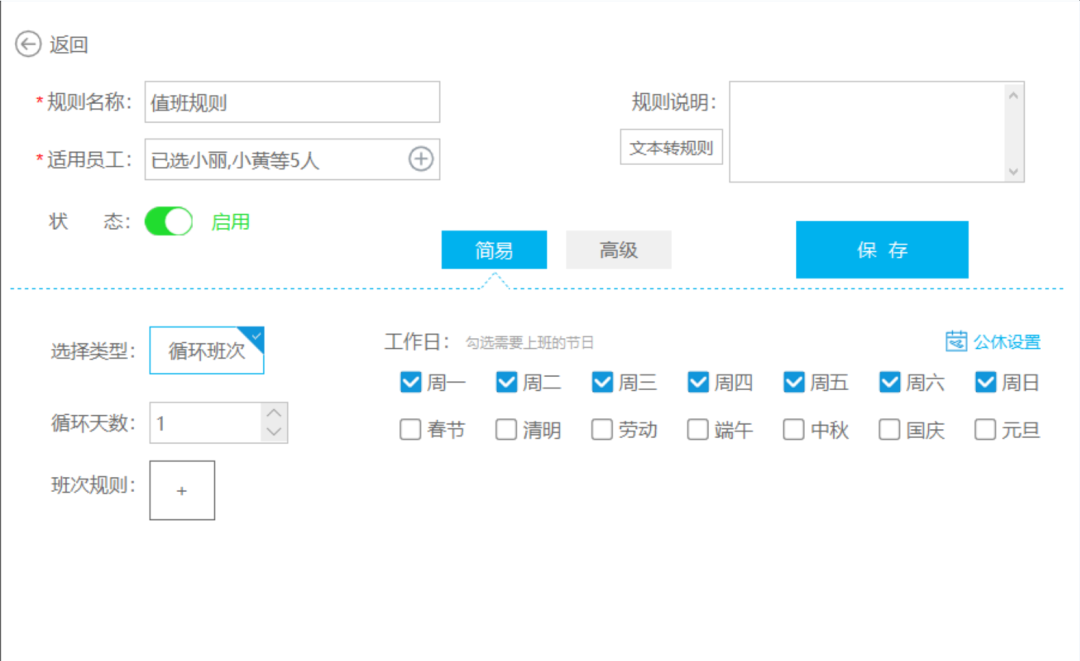Screen dimensions: 1080x661
Task: Enable the 劳动 holiday checkbox
Action: (x=602, y=430)
